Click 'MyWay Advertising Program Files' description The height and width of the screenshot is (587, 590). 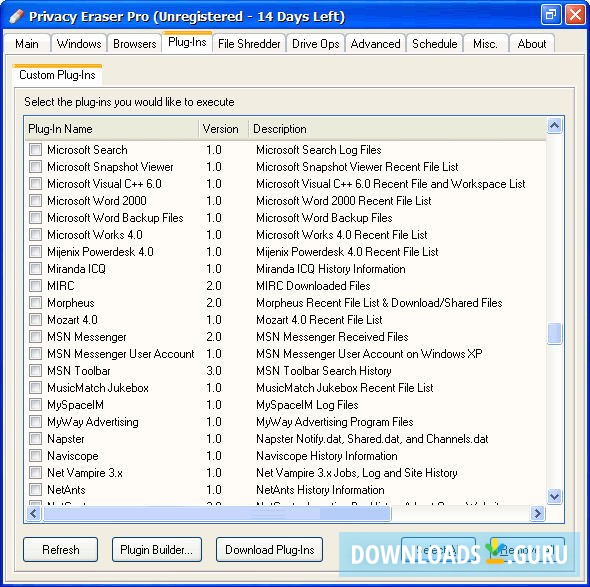coord(335,422)
